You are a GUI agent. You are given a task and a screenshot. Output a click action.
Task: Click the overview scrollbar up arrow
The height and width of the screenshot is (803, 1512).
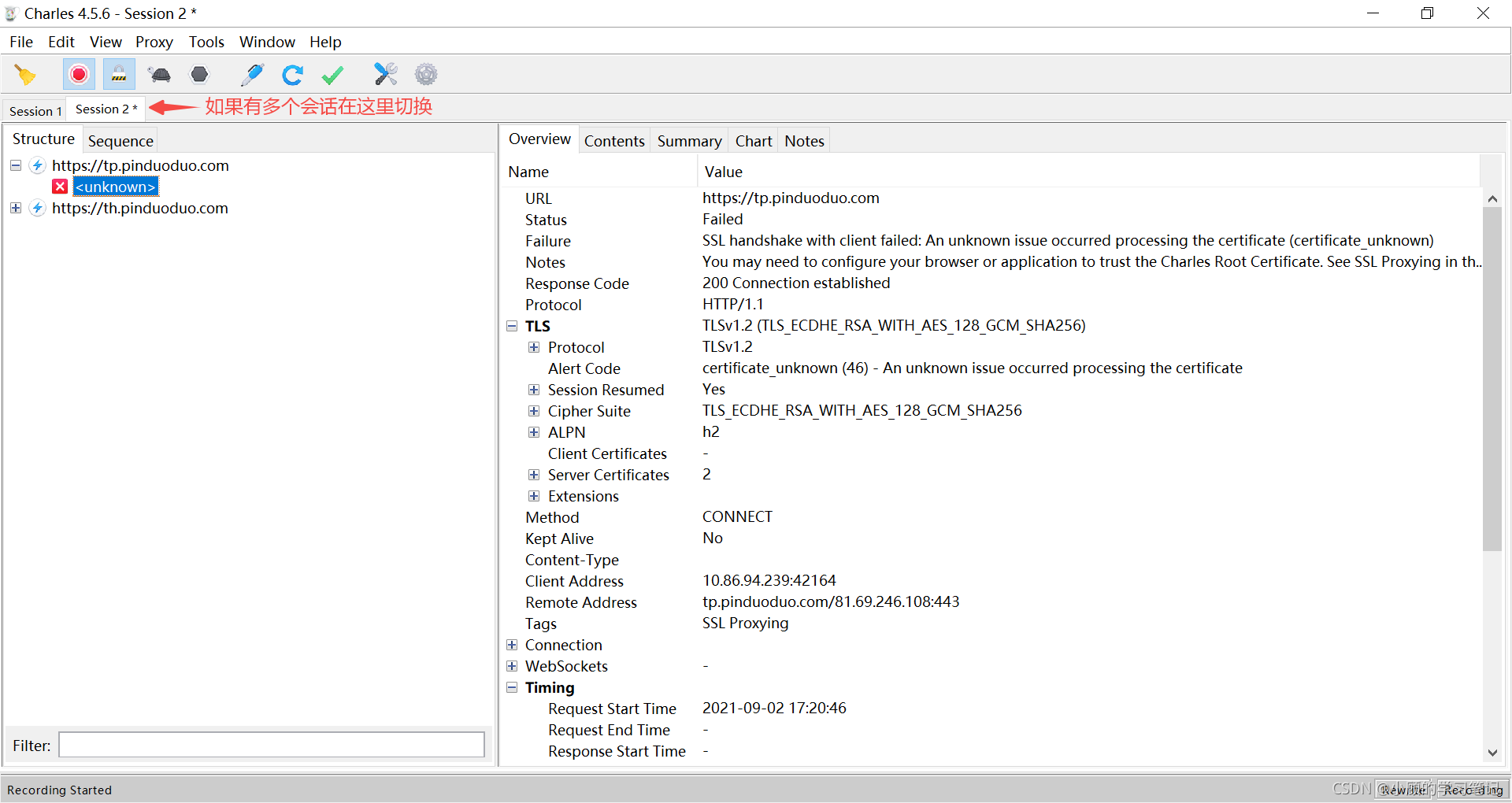pos(1492,199)
